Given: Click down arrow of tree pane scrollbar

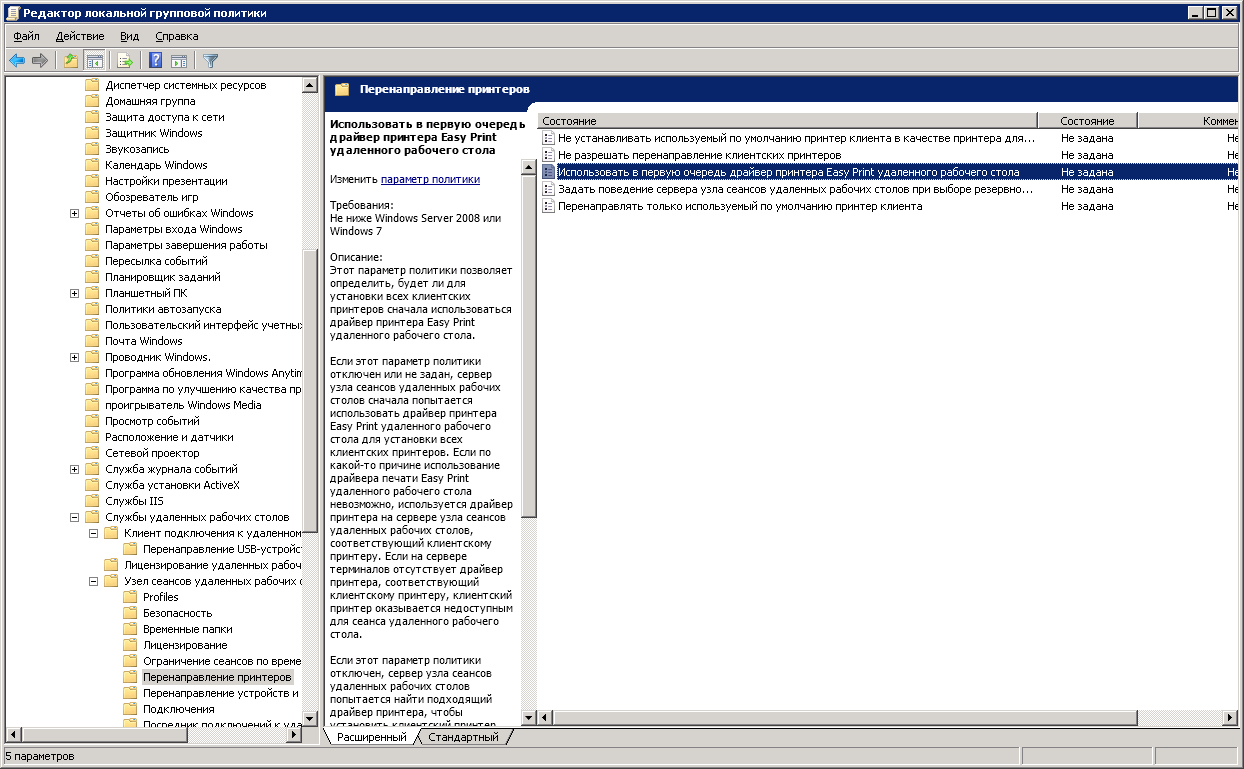Looking at the screenshot, I should coord(310,719).
